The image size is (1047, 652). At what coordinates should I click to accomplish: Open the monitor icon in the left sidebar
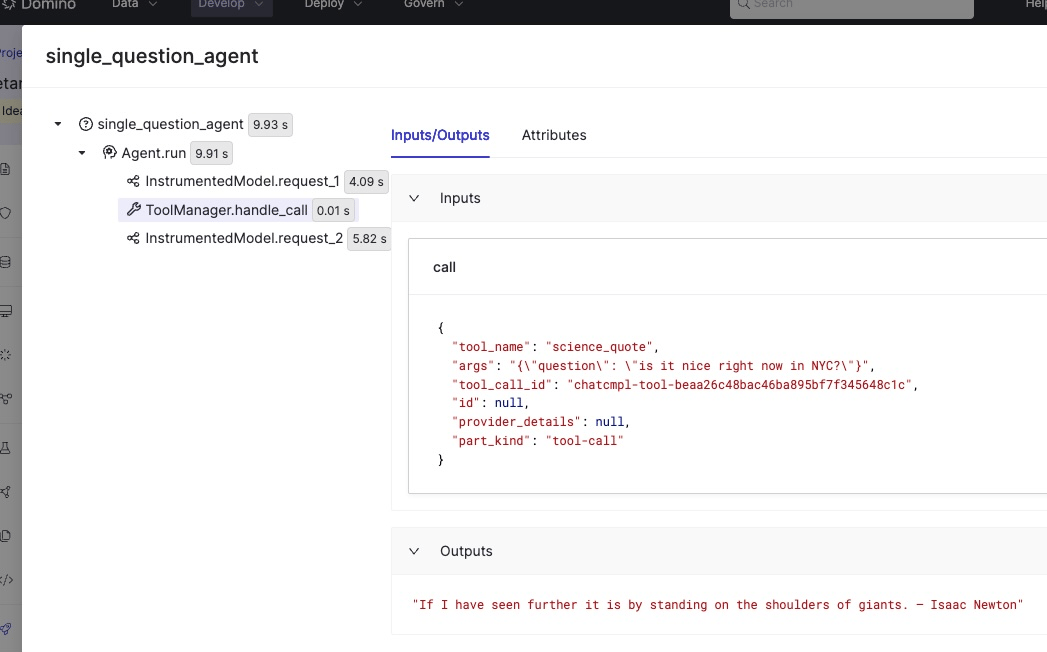pos(6,311)
